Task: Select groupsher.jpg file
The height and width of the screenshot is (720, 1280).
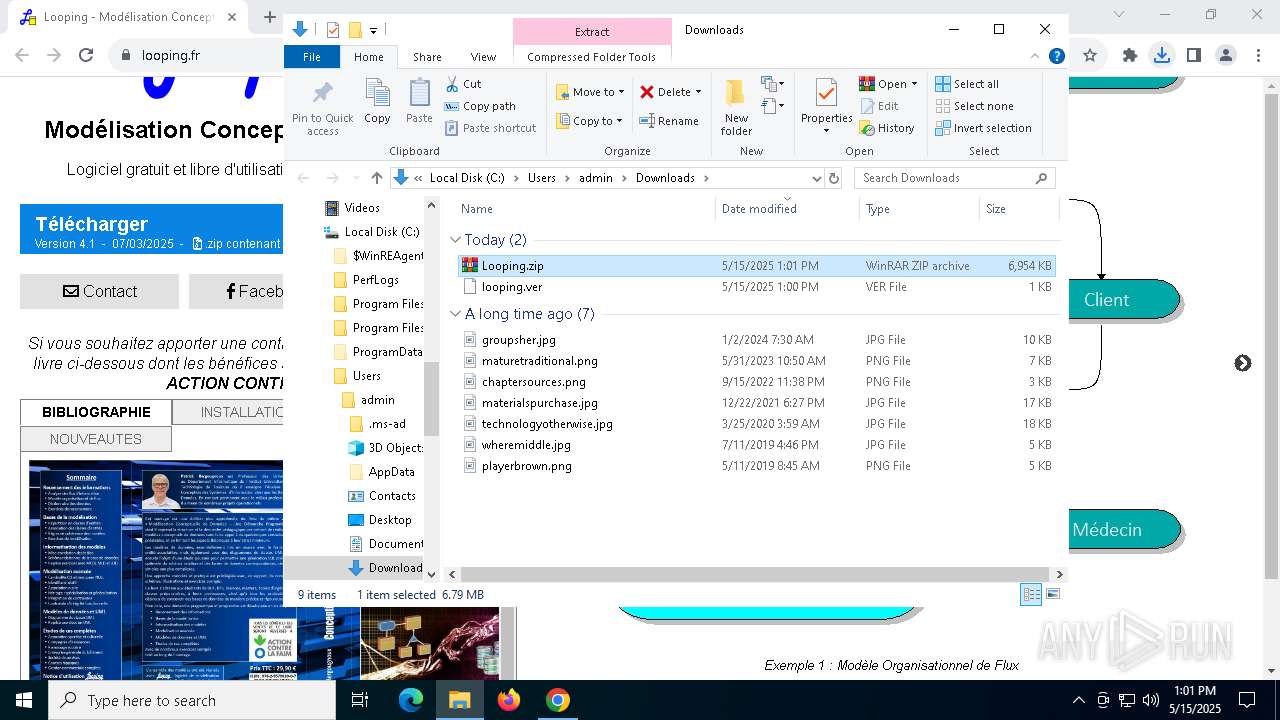Action: 756,340
